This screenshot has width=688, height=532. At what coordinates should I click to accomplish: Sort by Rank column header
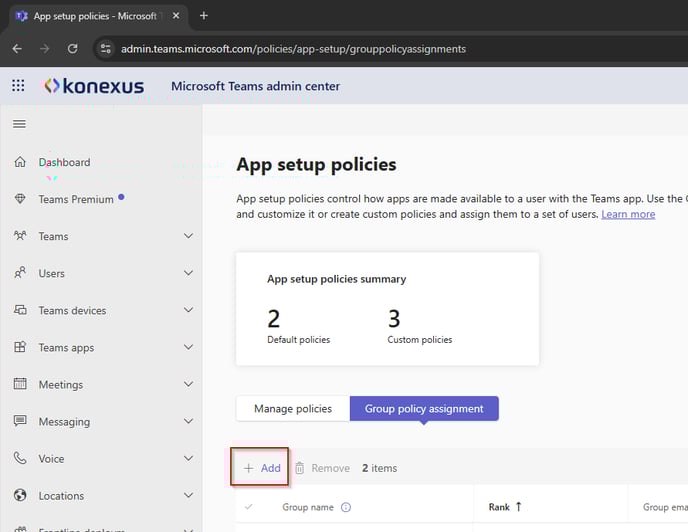pos(499,507)
